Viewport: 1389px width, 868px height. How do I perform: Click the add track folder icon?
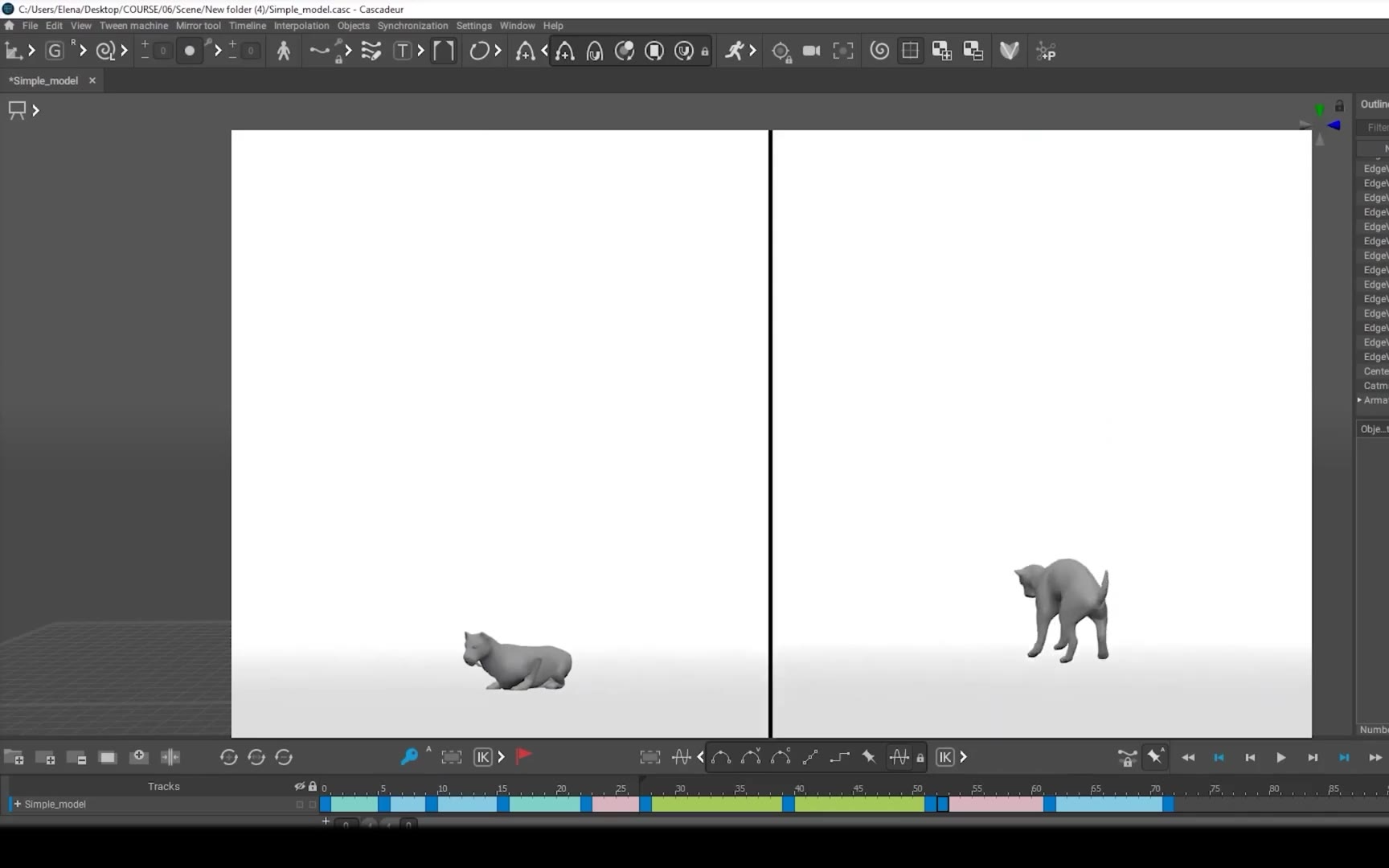click(x=14, y=757)
